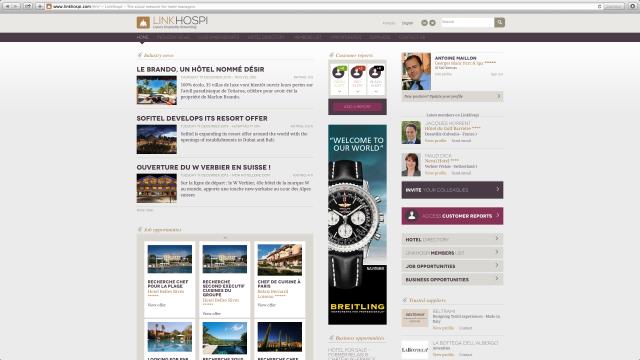The image size is (640, 360).
Task: Click the person icon on Access Customer Reports
Action: pyautogui.click(x=411, y=216)
